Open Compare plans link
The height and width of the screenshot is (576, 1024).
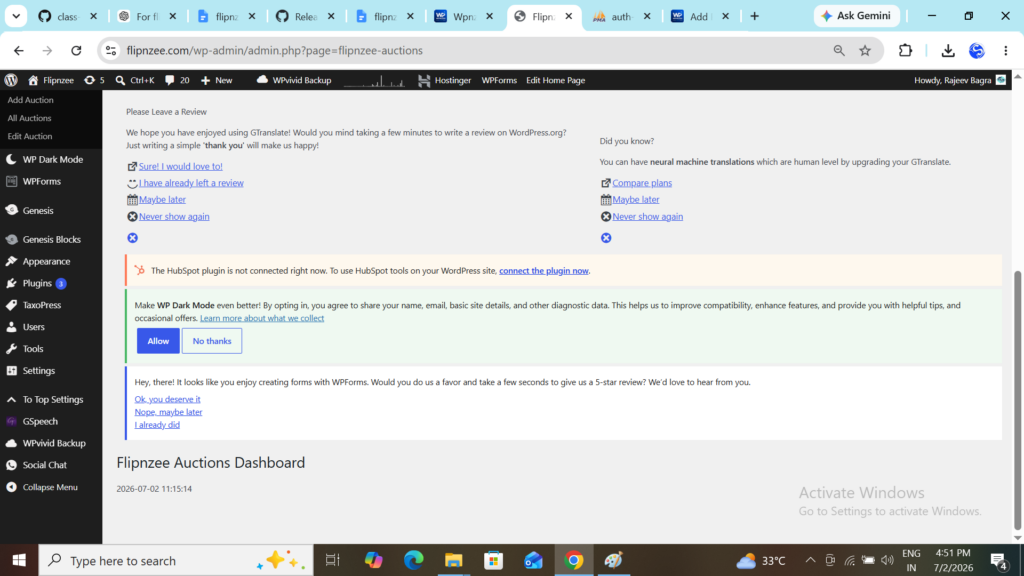pos(642,183)
